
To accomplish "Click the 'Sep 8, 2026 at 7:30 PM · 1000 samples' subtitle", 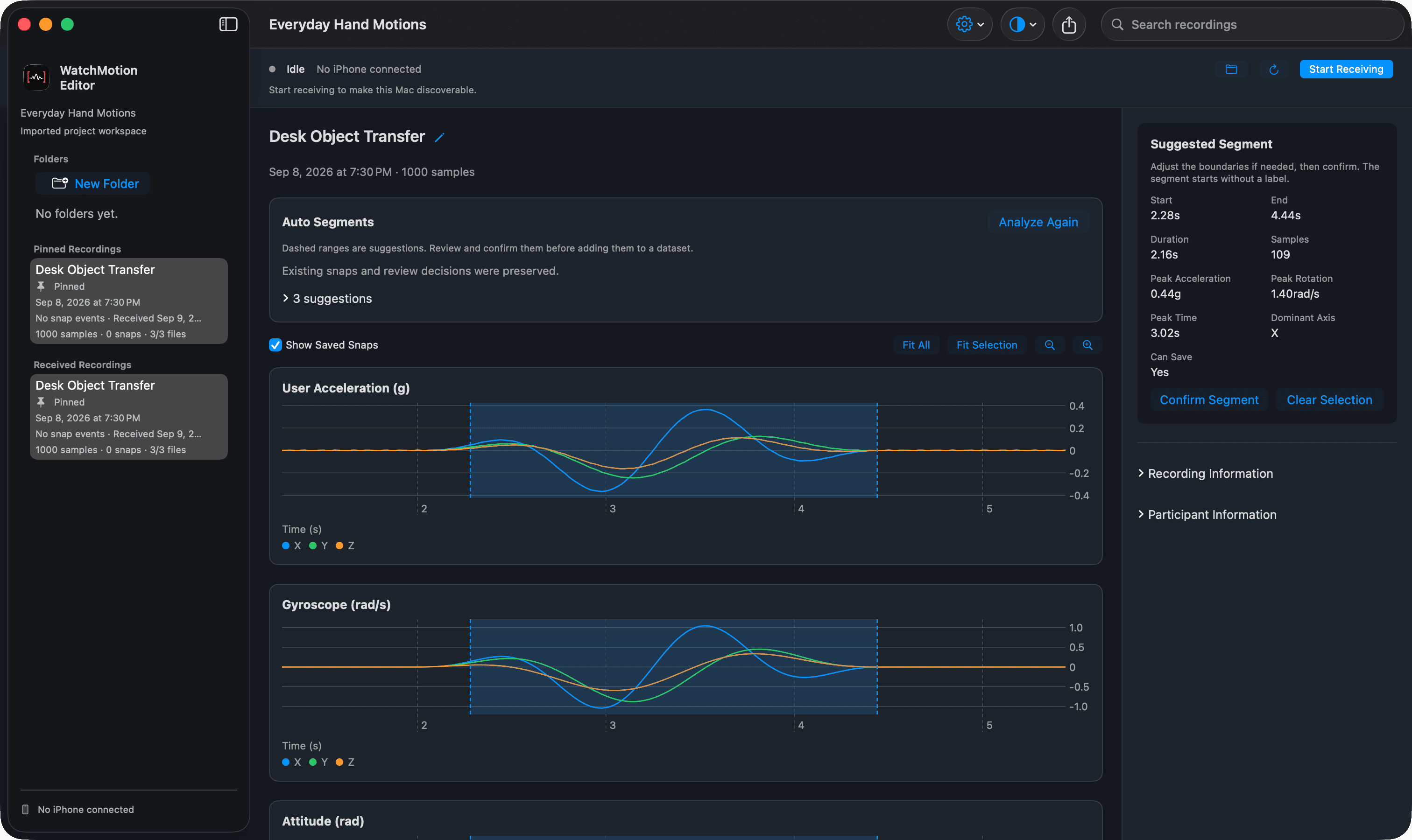I will (372, 172).
